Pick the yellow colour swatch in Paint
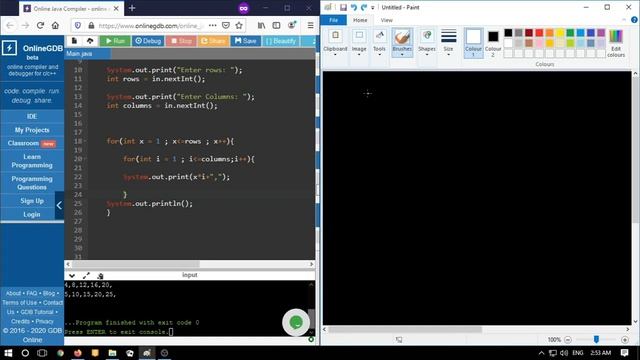The image size is (640, 360). [560, 33]
